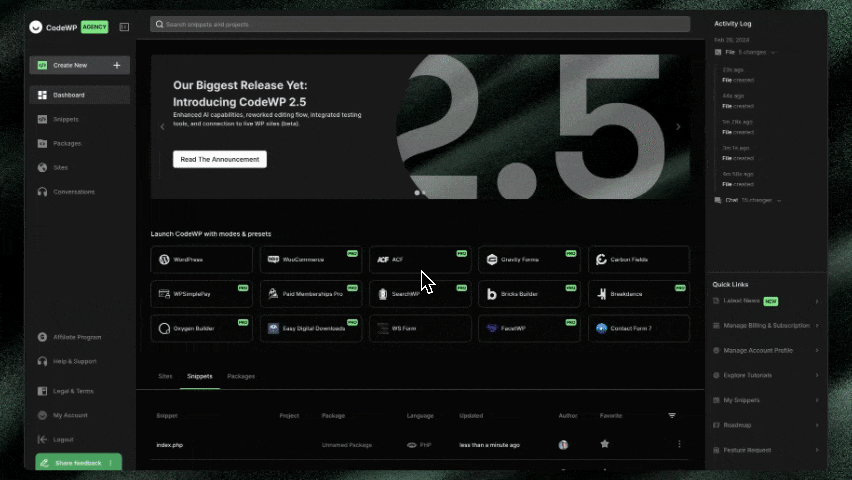Go to the next banner slide
The width and height of the screenshot is (852, 480).
pos(678,127)
